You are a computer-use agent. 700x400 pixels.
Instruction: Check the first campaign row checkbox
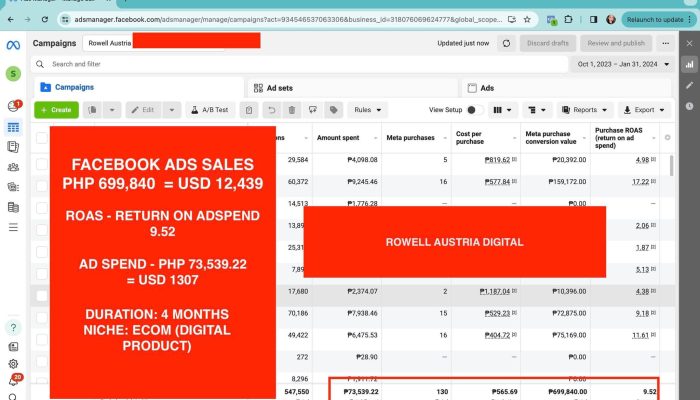[42, 160]
